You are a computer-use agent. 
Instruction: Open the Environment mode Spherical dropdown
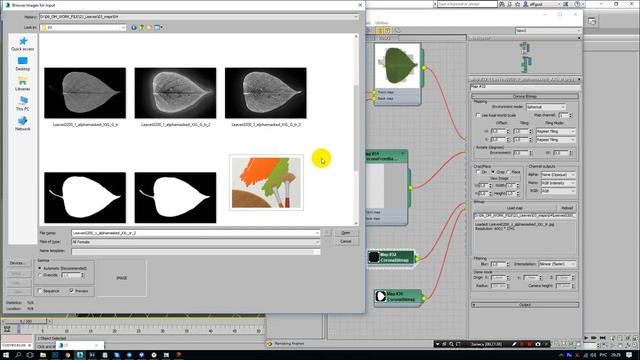[546, 107]
